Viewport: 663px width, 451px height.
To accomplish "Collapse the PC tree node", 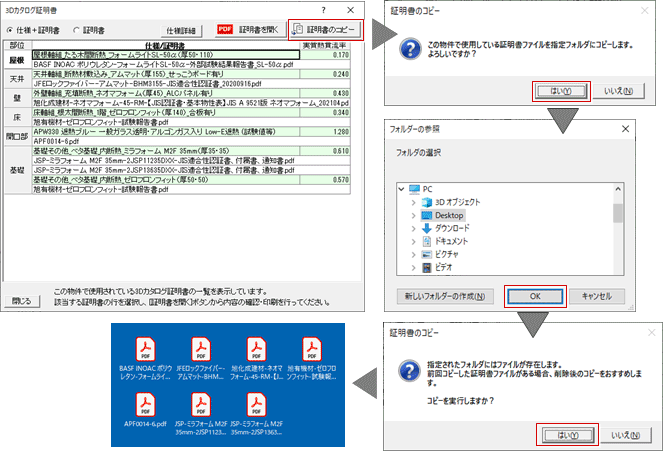I will tap(402, 189).
